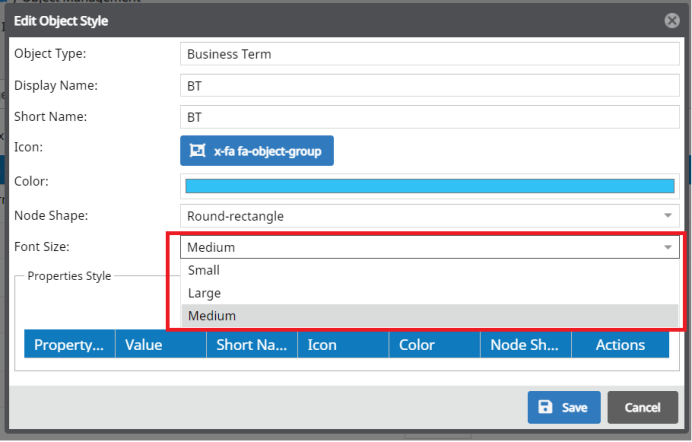This screenshot has width=692, height=442.
Task: Click the Properties Style heading
Action: [69, 276]
